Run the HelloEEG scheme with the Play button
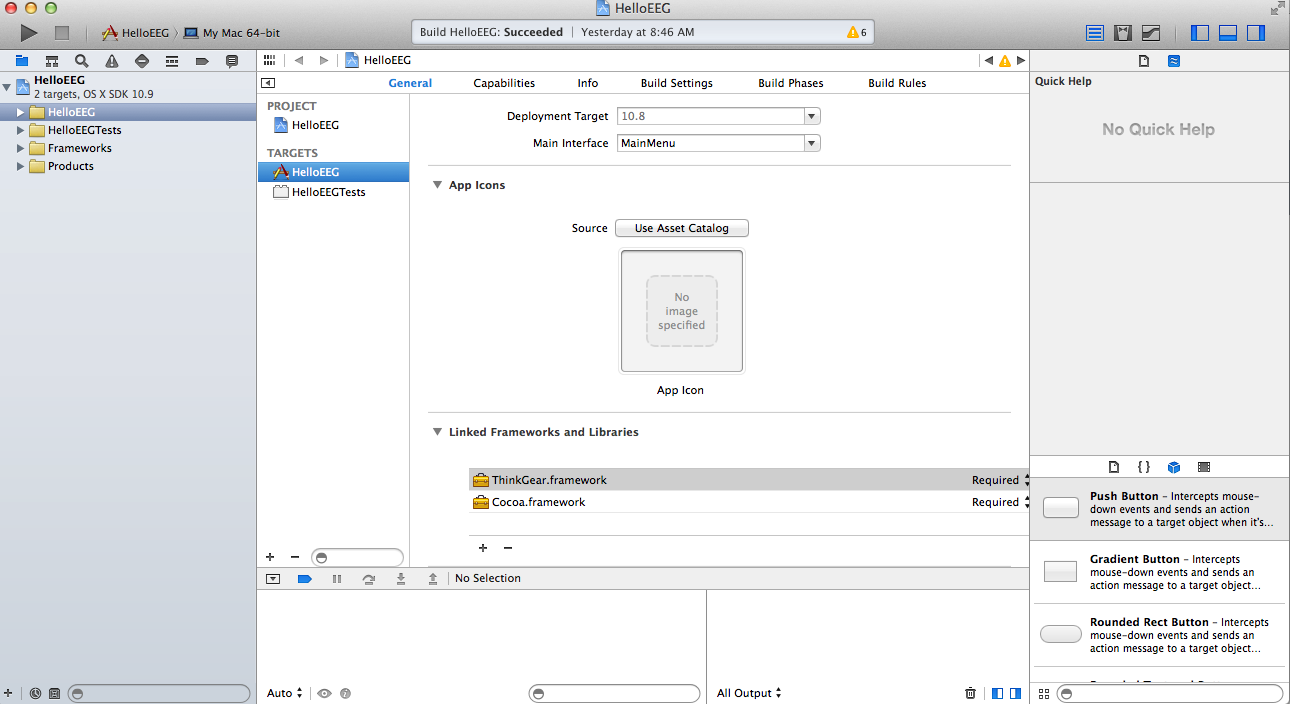Viewport: 1290px width, 704px height. 29,33
